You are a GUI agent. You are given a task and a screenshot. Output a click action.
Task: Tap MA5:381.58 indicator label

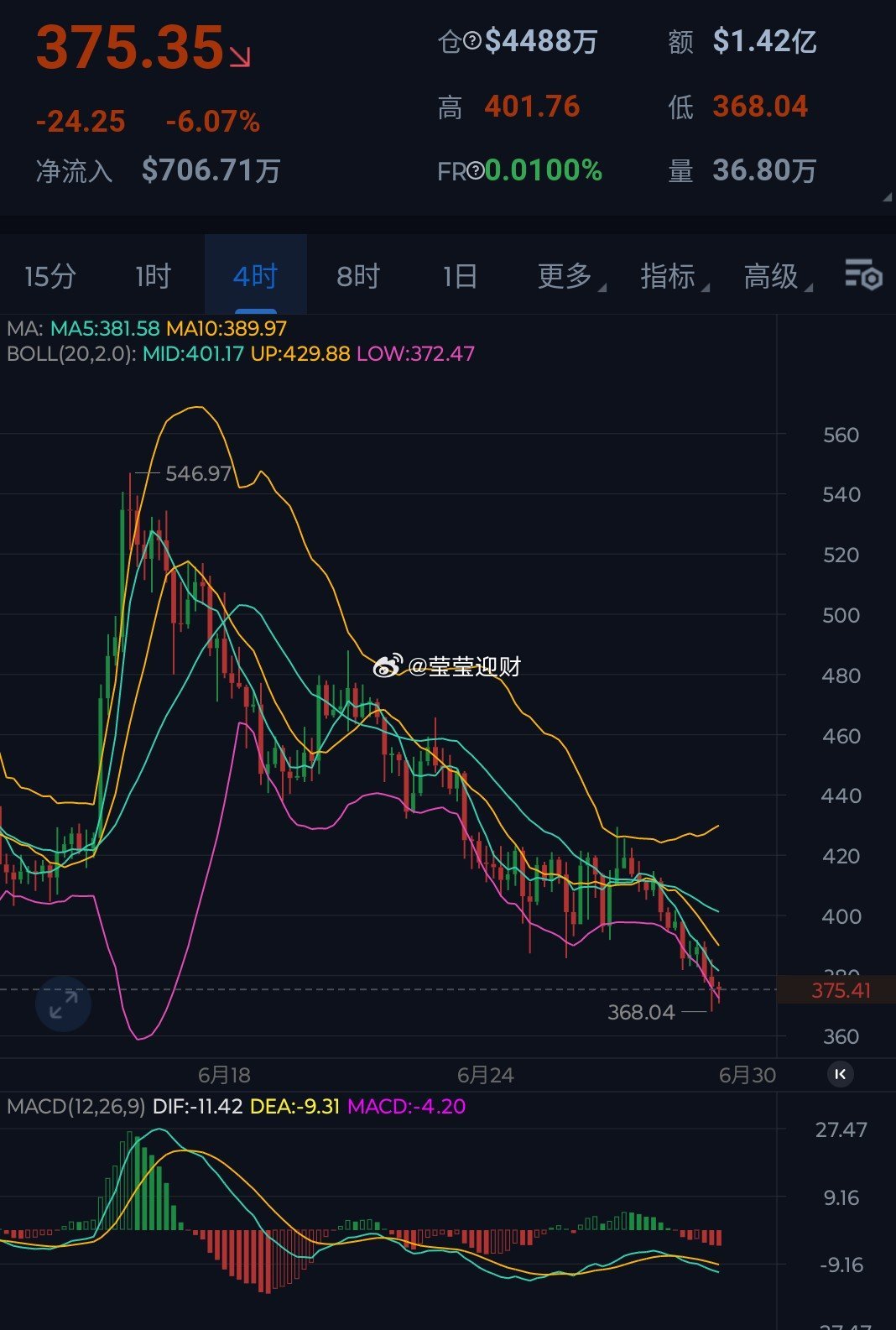(105, 328)
